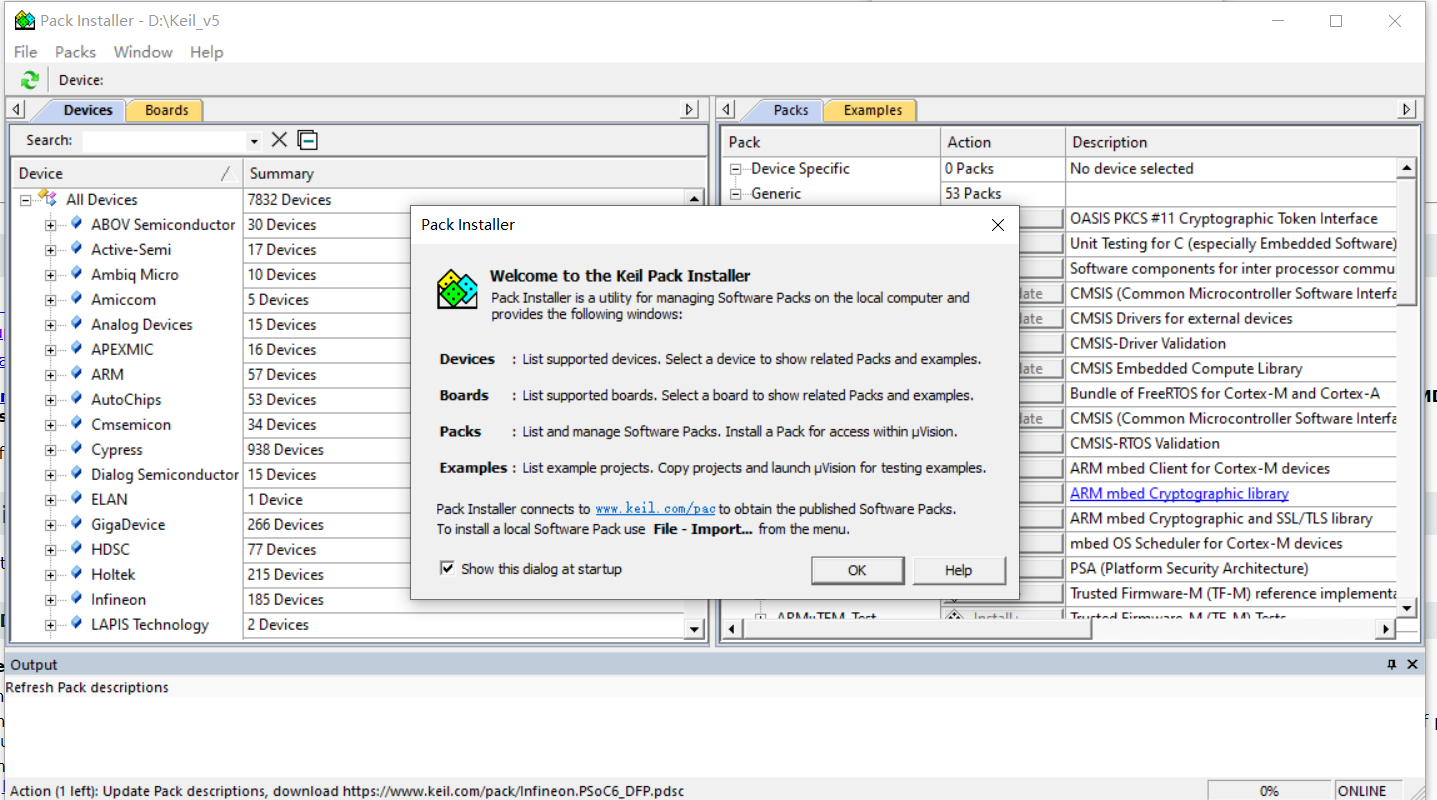The width and height of the screenshot is (1437, 800).
Task: Click OK in the welcome dialog
Action: (857, 570)
